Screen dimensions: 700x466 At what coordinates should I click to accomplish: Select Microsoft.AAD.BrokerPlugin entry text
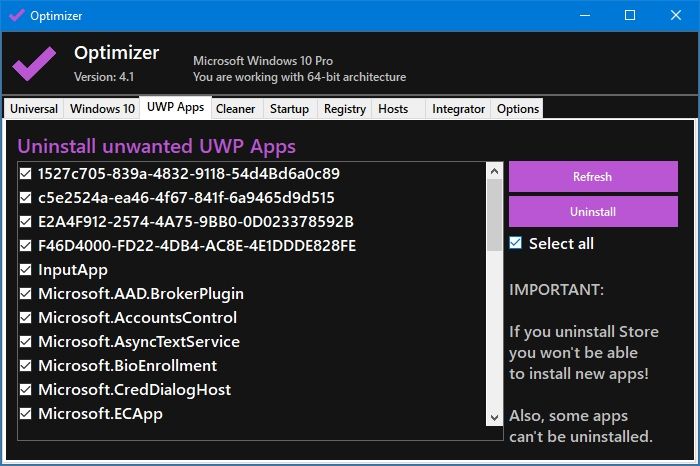pos(141,294)
